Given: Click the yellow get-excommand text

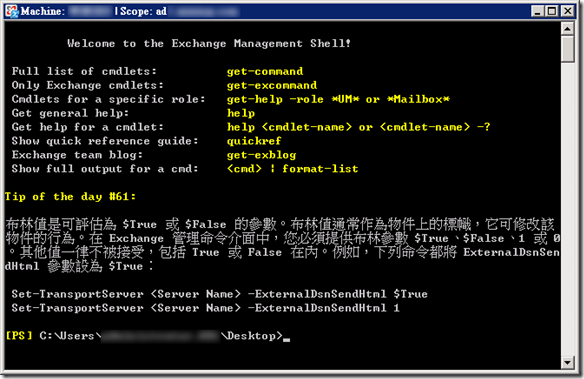Looking at the screenshot, I should click(272, 85).
